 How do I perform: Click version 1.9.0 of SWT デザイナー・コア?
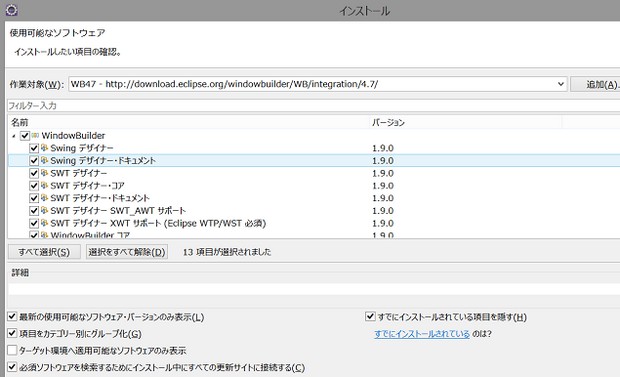click(x=382, y=186)
